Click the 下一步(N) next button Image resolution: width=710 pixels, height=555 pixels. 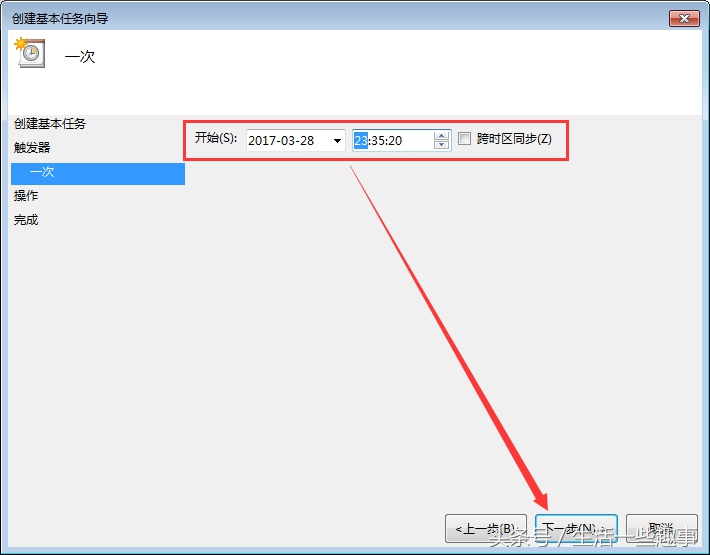(576, 528)
